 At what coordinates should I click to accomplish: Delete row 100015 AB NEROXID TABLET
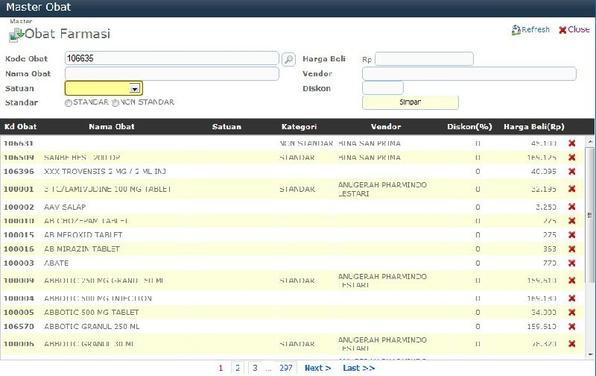572,235
